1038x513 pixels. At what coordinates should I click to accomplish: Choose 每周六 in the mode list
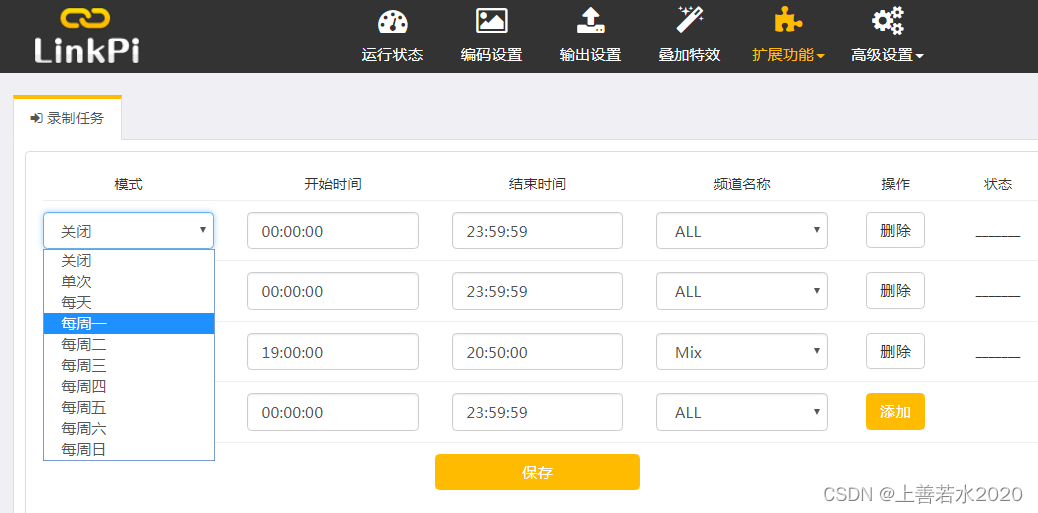pos(129,428)
